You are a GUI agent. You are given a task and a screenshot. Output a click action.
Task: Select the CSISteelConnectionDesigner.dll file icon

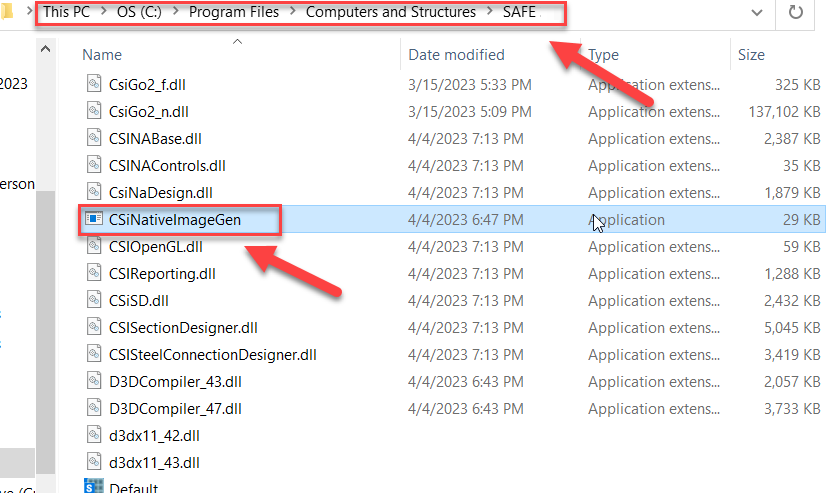pyautogui.click(x=95, y=354)
